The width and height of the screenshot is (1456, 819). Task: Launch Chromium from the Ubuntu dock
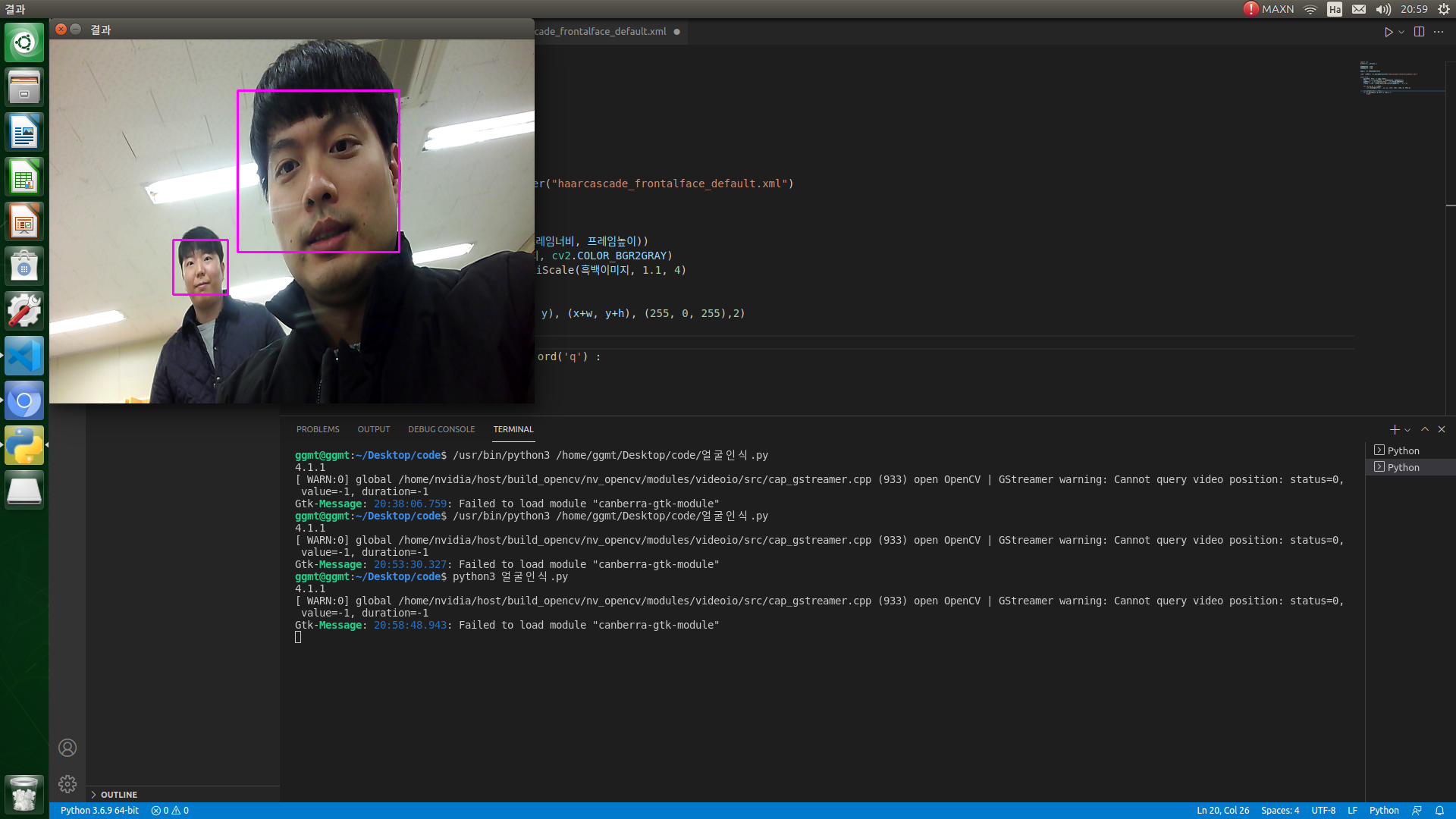(24, 401)
